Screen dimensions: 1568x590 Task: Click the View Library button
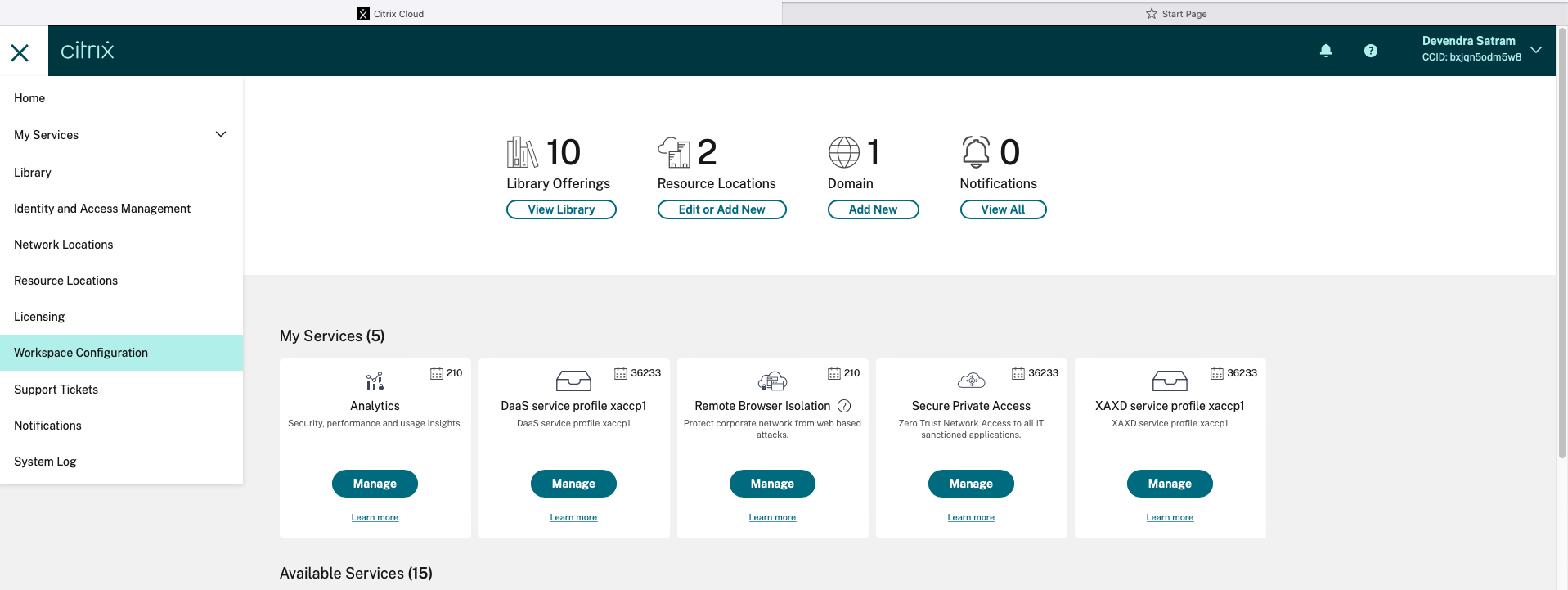[x=561, y=209]
